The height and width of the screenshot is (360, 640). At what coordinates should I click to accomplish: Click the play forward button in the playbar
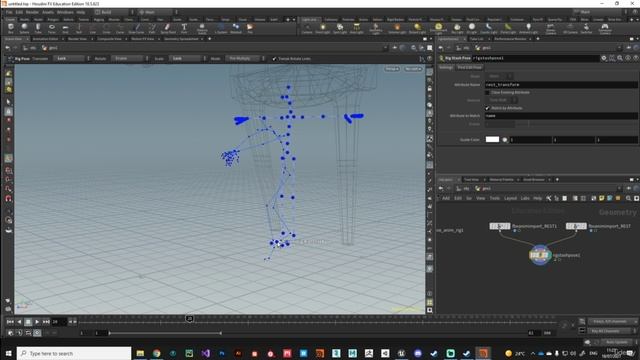click(37, 322)
